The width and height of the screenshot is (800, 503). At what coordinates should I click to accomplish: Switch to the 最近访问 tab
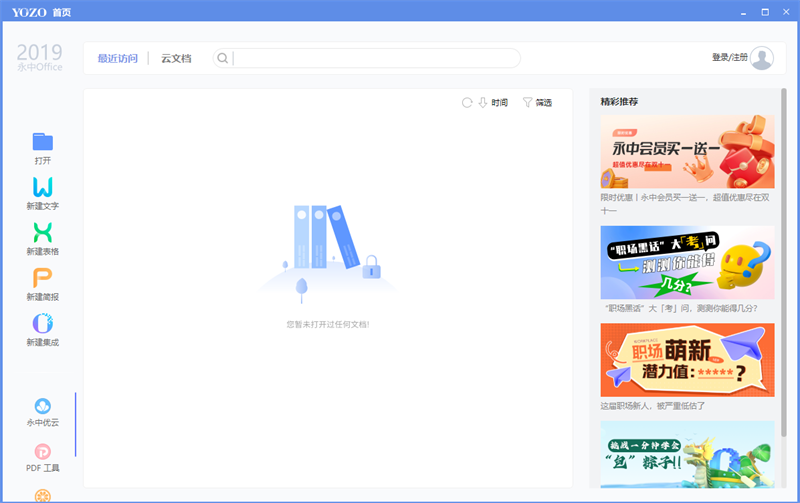pyautogui.click(x=117, y=58)
